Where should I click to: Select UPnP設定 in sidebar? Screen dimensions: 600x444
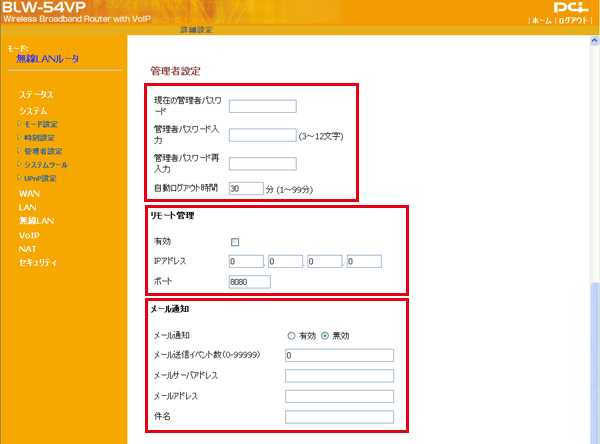click(40, 178)
